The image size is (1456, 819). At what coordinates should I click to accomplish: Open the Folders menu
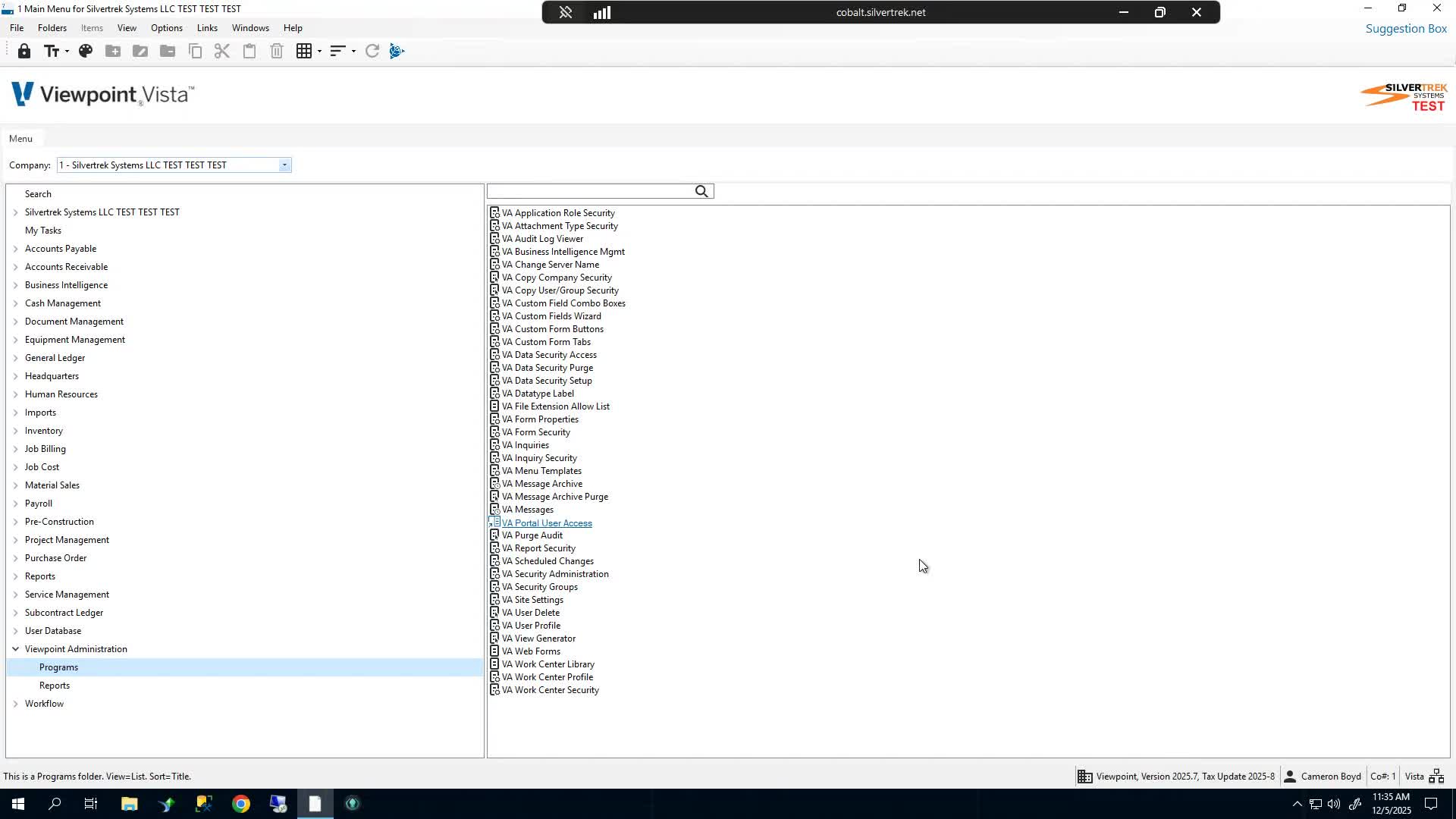tap(52, 28)
